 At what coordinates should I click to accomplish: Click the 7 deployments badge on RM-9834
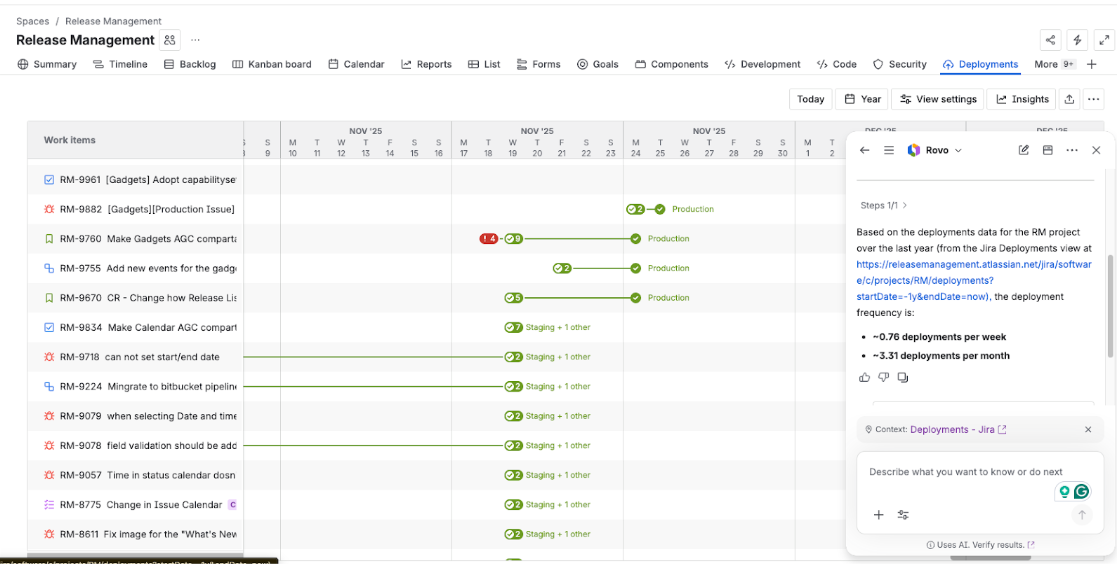[x=514, y=328]
